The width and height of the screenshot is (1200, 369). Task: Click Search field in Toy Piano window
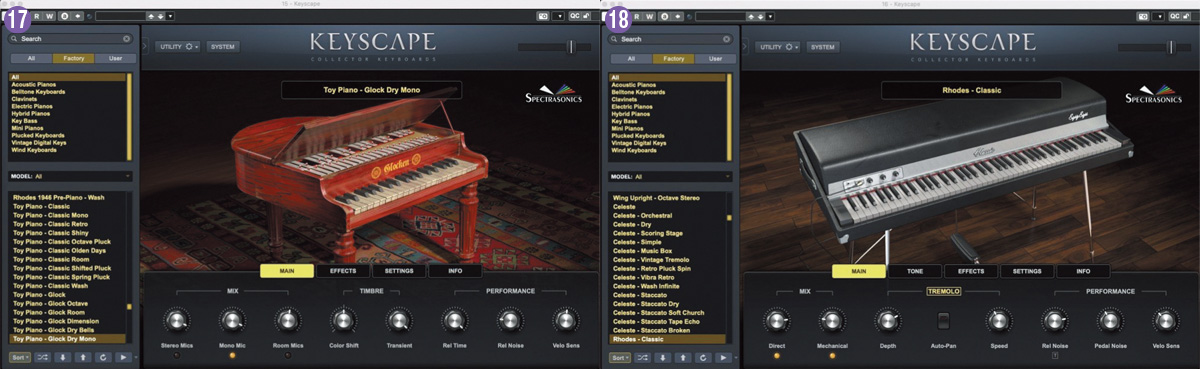70,39
